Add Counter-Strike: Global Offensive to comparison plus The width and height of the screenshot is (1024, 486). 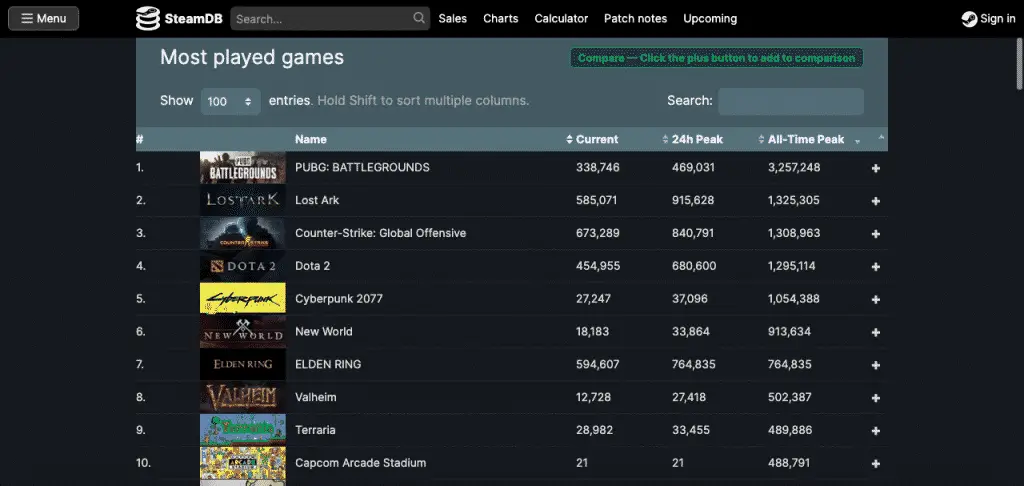coord(876,234)
